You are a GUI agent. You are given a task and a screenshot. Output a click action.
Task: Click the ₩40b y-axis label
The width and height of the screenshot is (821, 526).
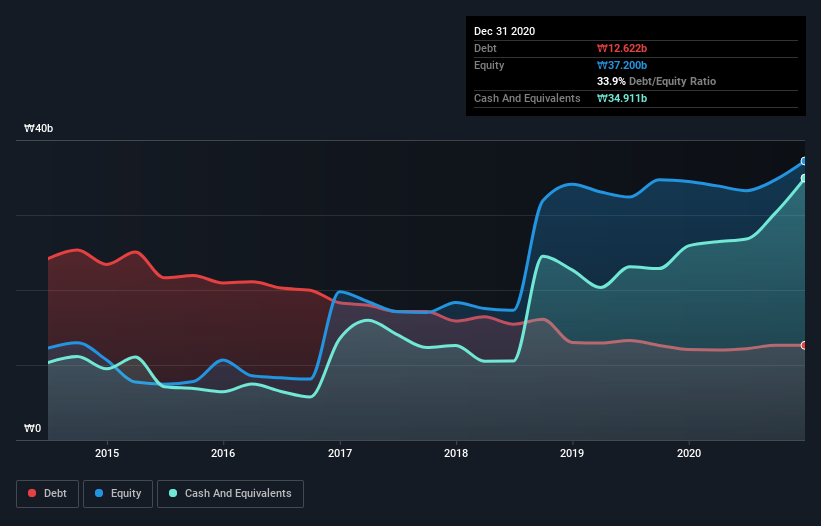(x=38, y=128)
